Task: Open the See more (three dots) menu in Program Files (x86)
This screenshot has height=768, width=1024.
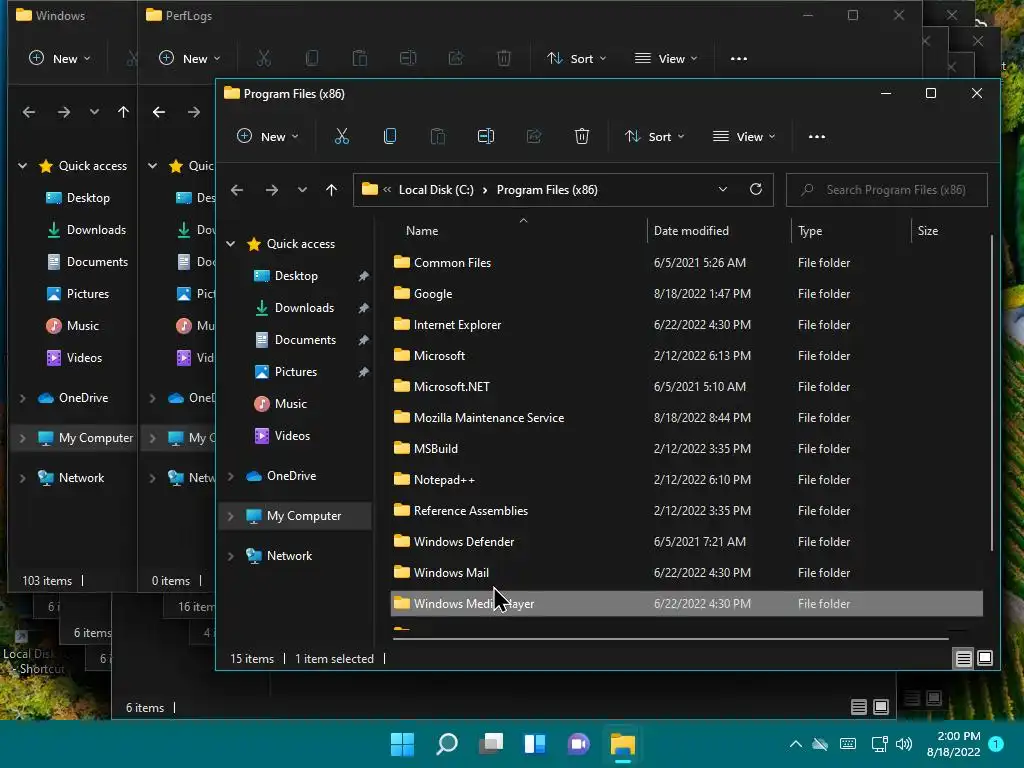Action: (817, 136)
